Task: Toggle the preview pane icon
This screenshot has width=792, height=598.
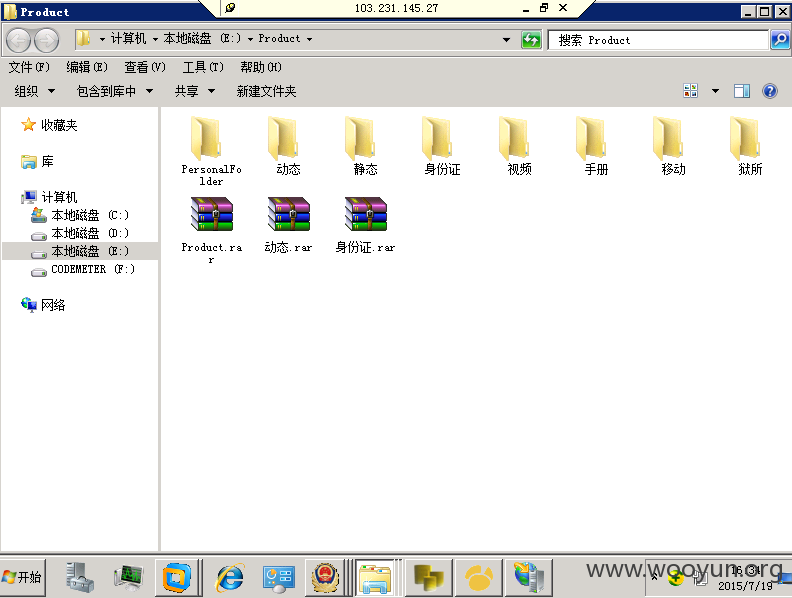Action: click(x=741, y=91)
